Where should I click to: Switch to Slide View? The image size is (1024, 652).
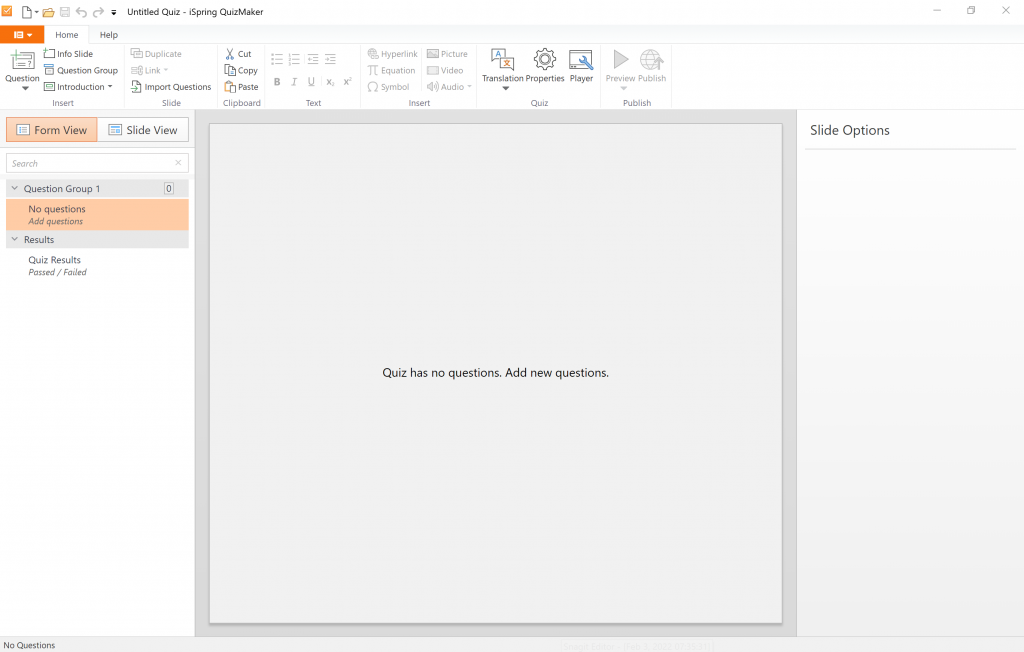coord(143,130)
